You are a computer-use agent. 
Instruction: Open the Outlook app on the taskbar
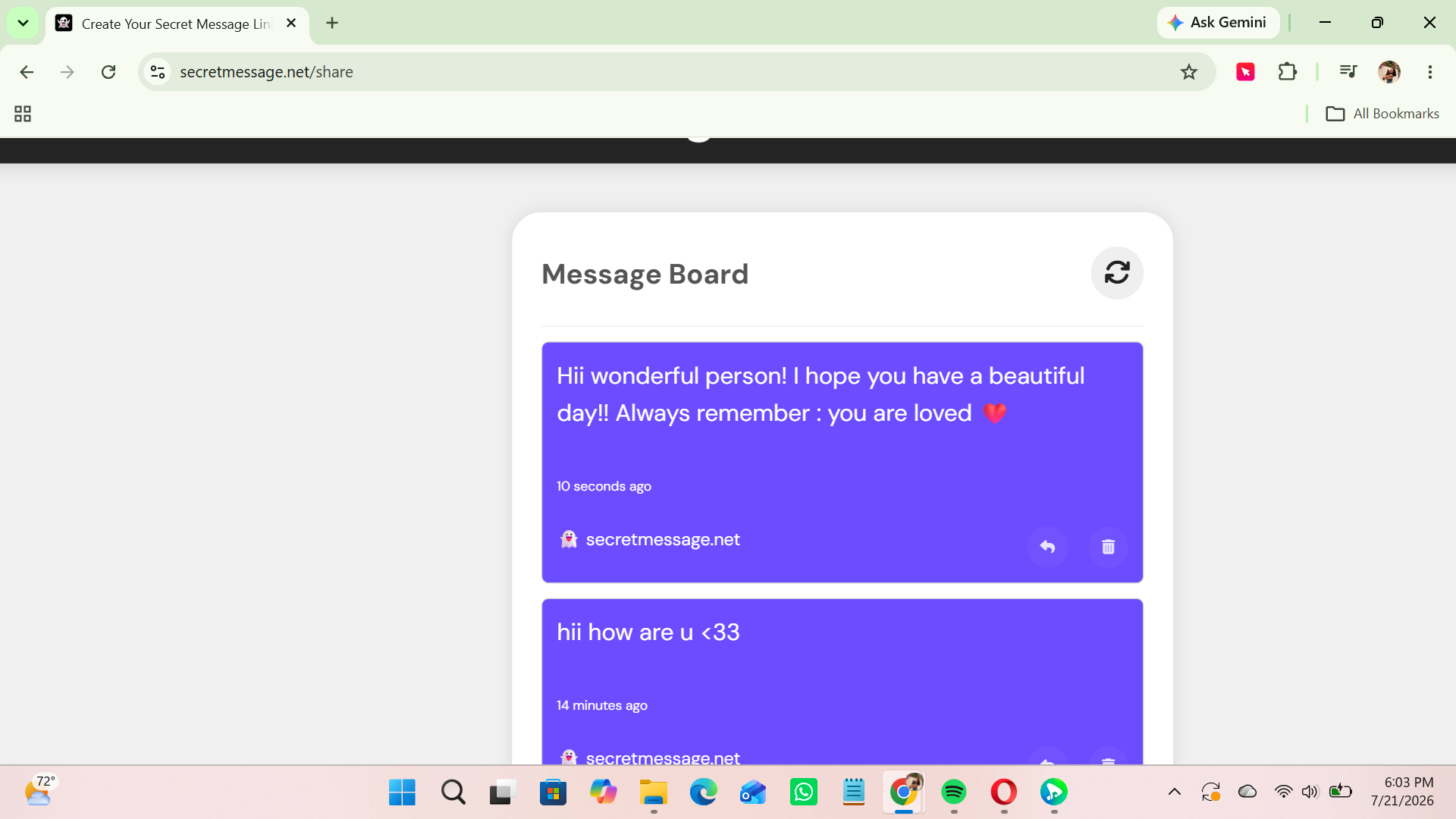[x=753, y=792]
